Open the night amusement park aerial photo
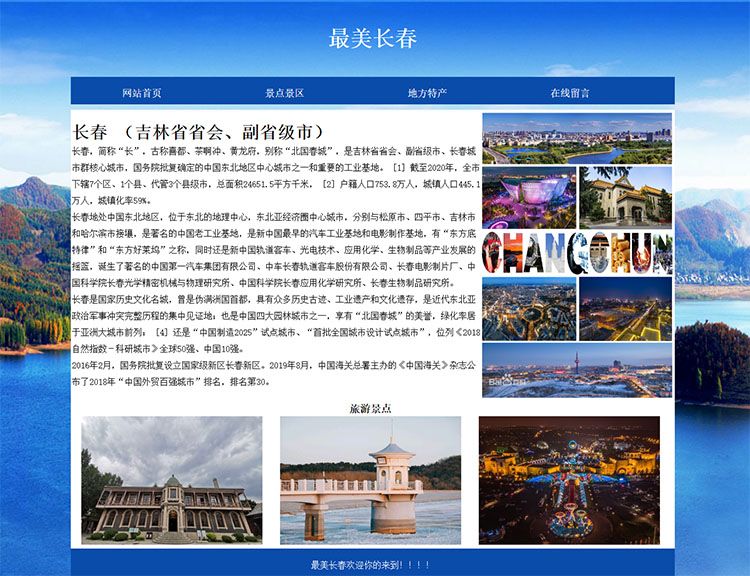The image size is (750, 576). pyautogui.click(x=569, y=479)
